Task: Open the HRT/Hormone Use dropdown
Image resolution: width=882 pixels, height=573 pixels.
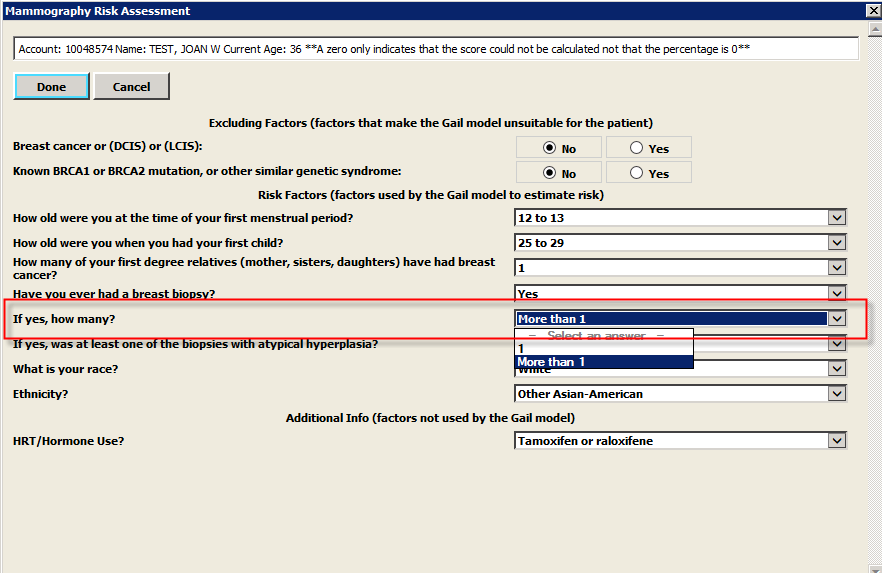Action: pos(837,441)
